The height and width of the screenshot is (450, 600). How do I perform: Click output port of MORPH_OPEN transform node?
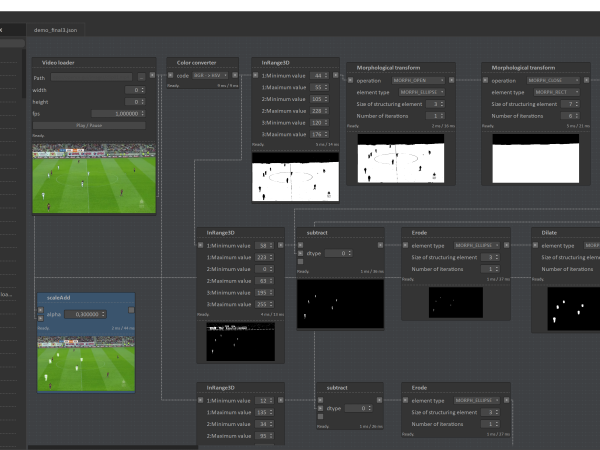(452, 80)
